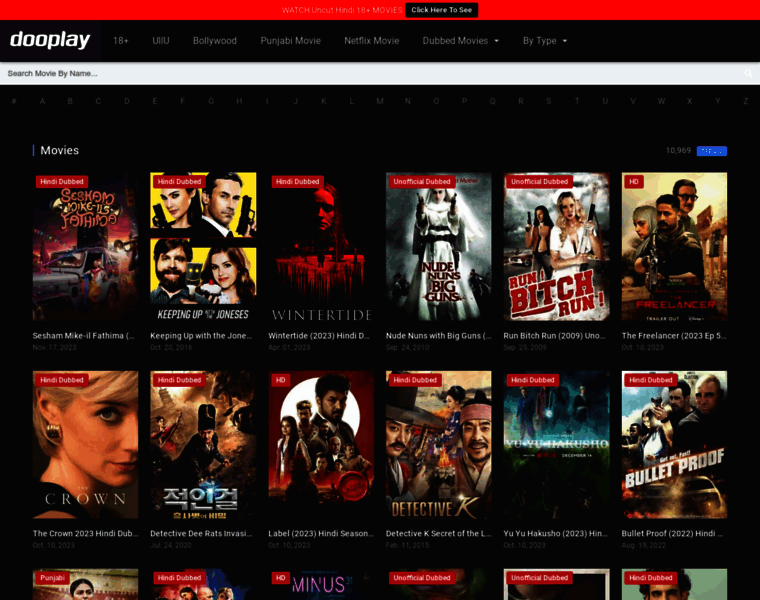Open the Sesham Mike-il Fathima poster
The width and height of the screenshot is (760, 600).
[x=85, y=247]
